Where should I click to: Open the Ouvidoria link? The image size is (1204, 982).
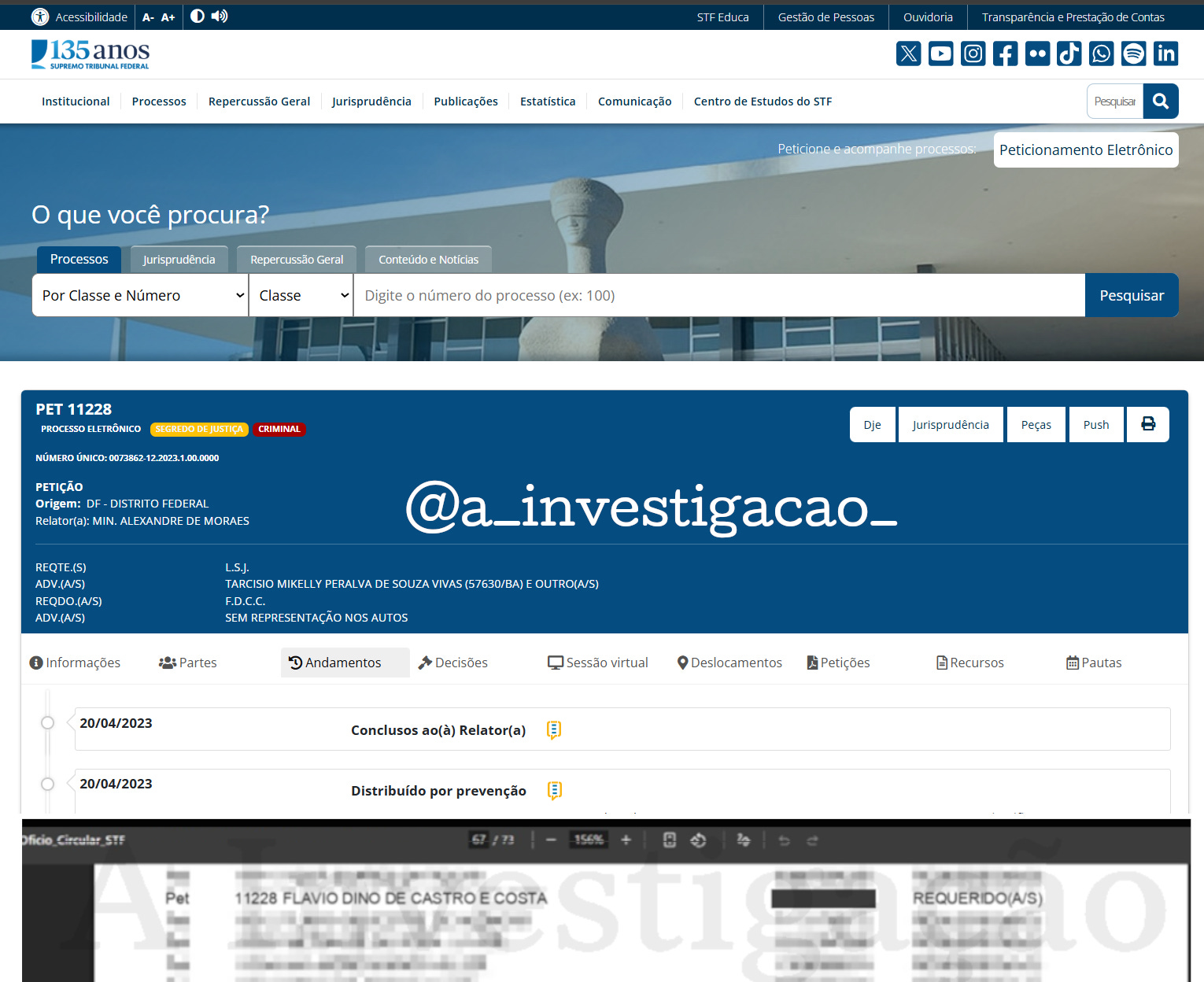tap(928, 17)
